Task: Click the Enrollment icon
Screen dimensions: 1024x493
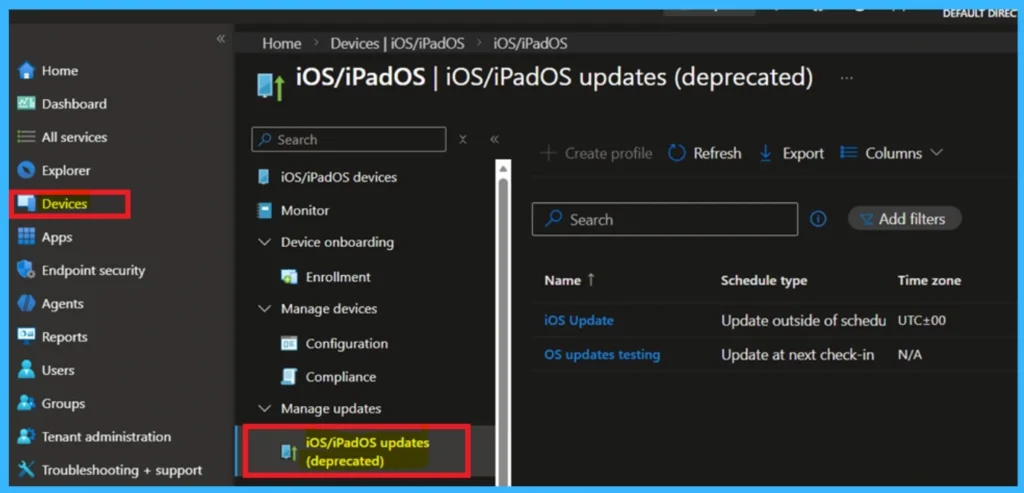Action: tap(289, 277)
